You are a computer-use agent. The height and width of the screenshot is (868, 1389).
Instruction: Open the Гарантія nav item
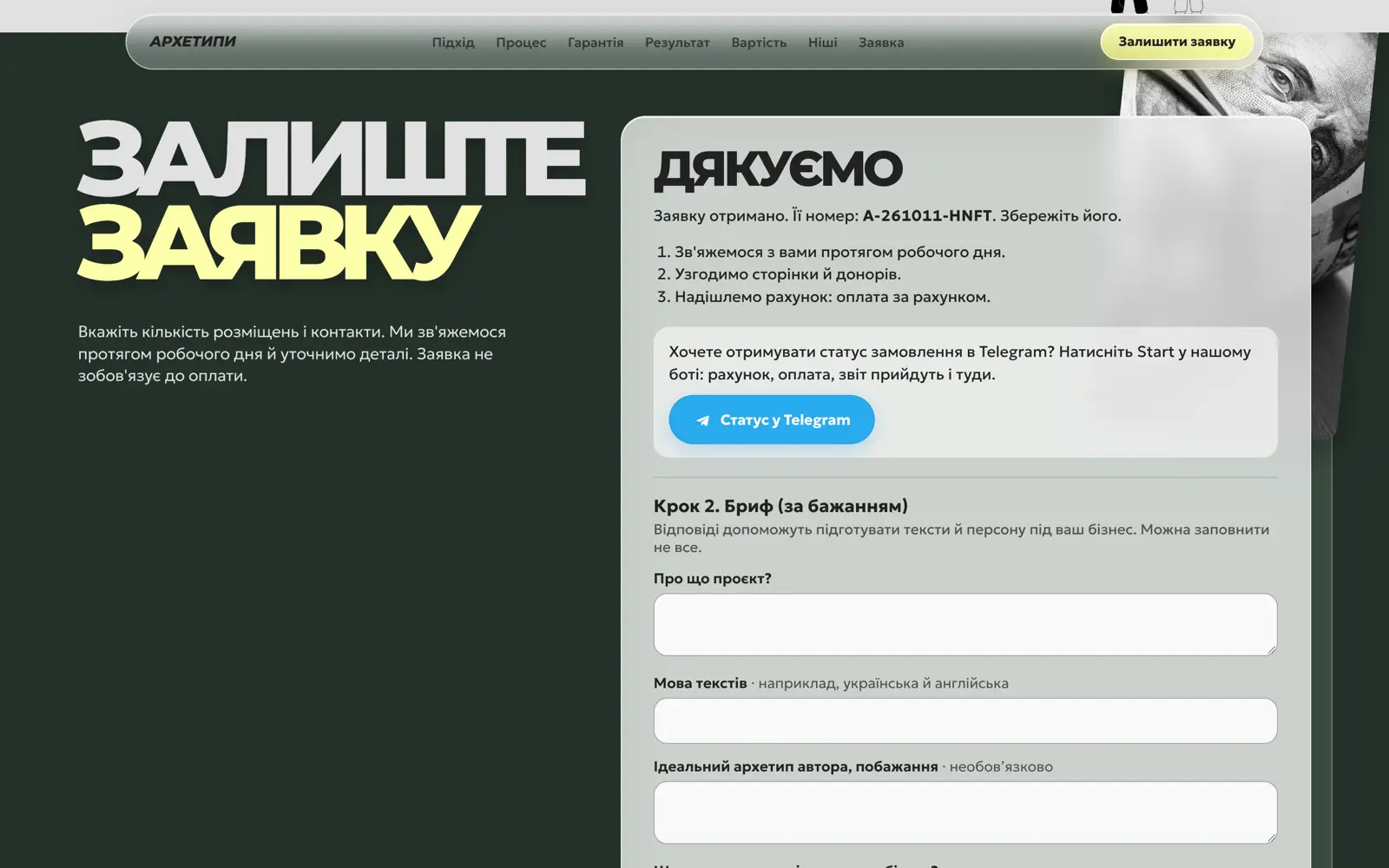596,43
